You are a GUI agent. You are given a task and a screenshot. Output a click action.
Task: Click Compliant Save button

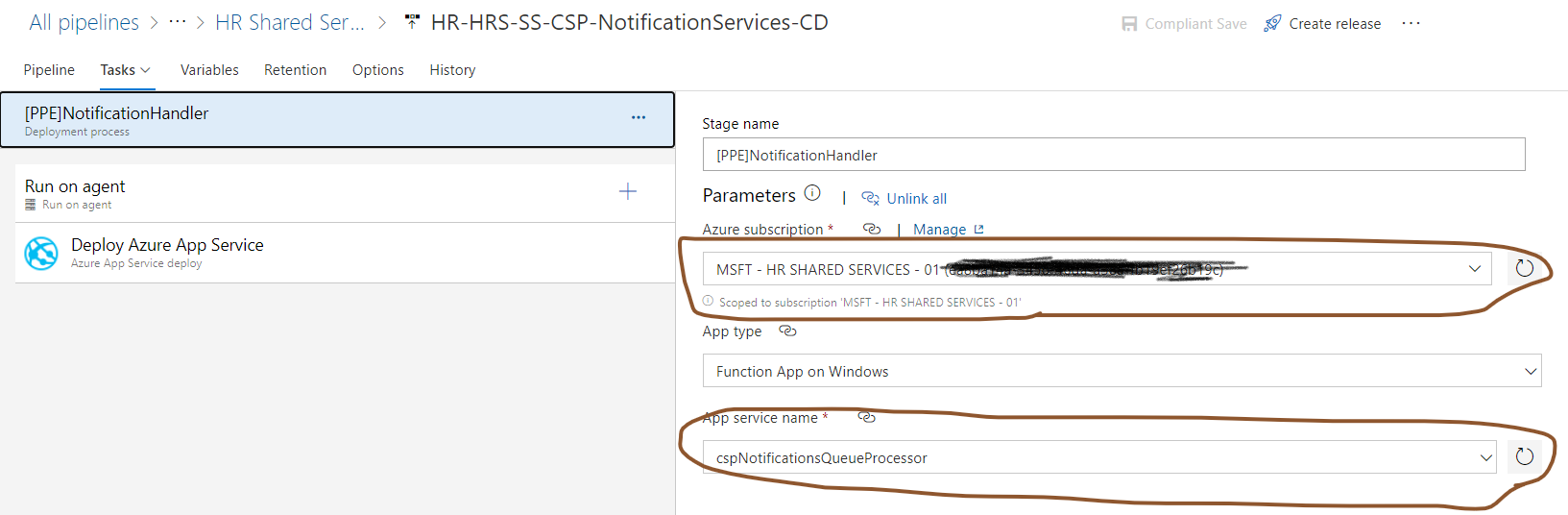click(1184, 24)
